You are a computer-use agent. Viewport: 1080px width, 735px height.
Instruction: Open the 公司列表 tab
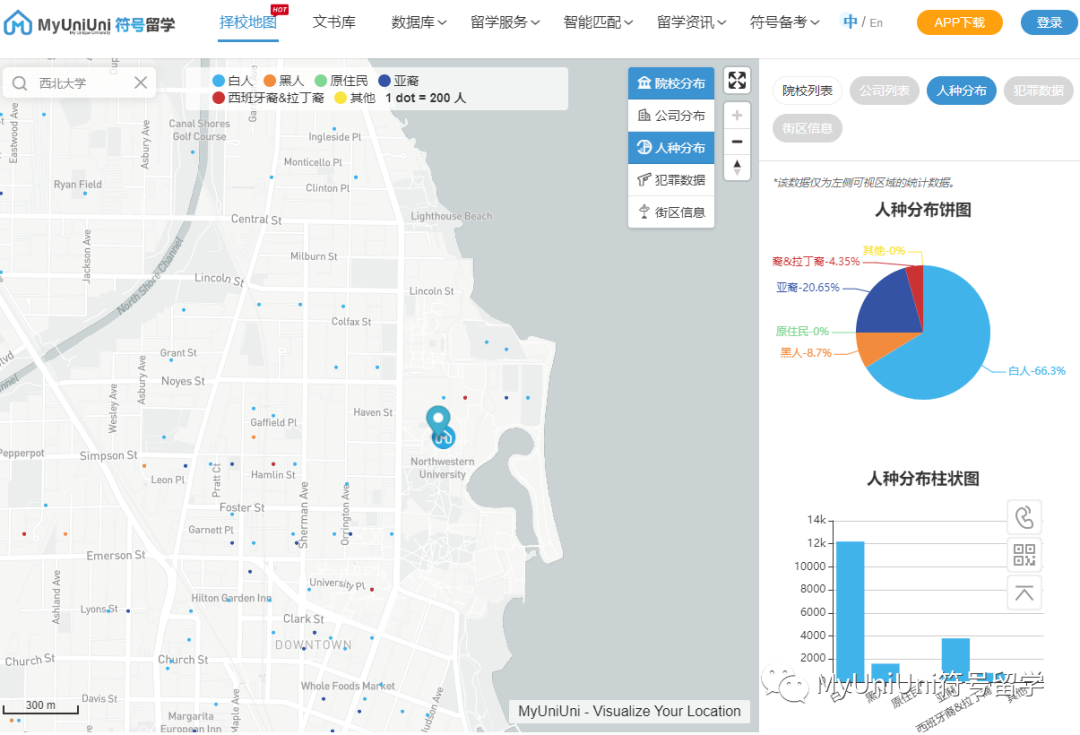coord(884,90)
